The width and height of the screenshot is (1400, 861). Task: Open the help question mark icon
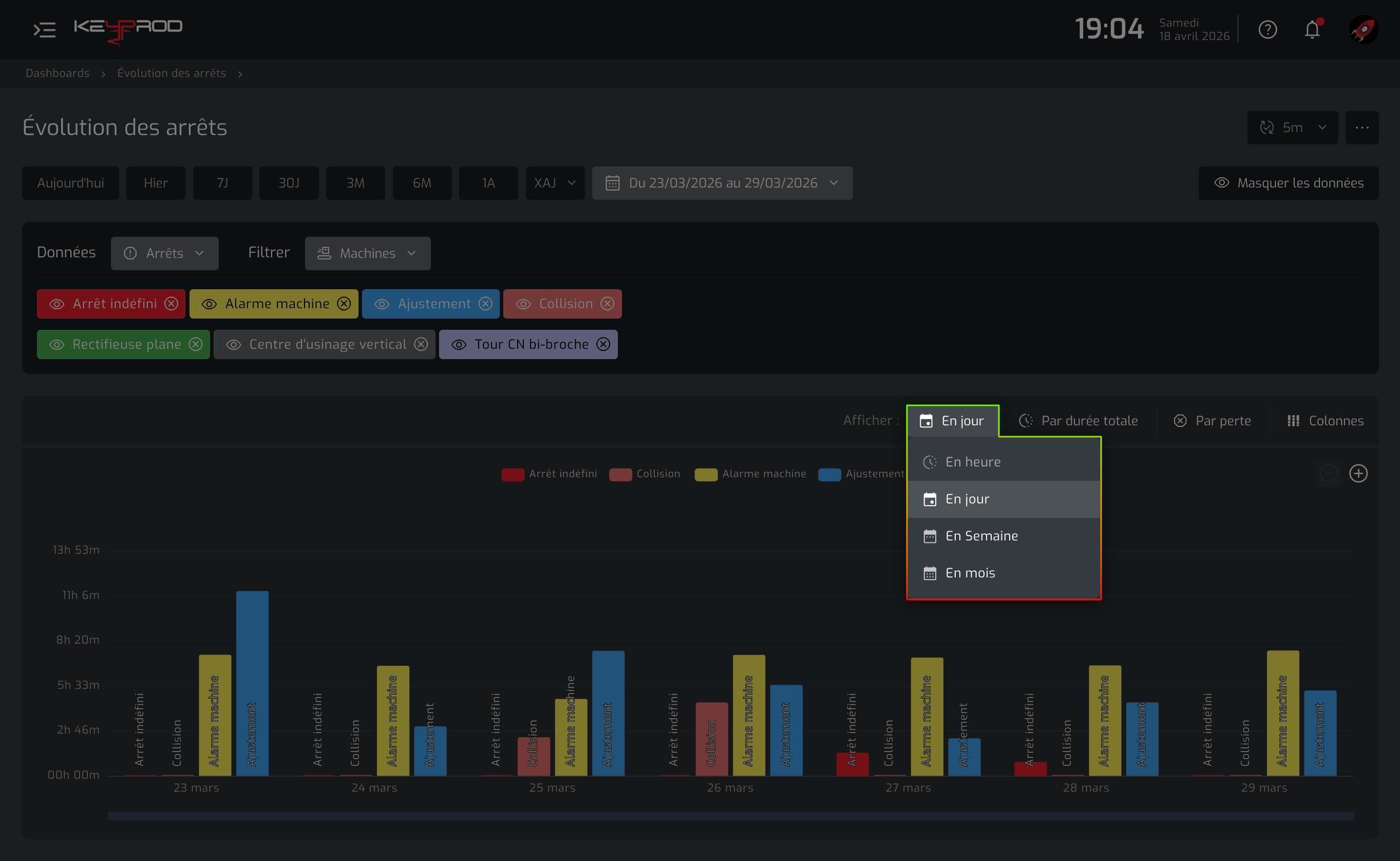pos(1267,30)
